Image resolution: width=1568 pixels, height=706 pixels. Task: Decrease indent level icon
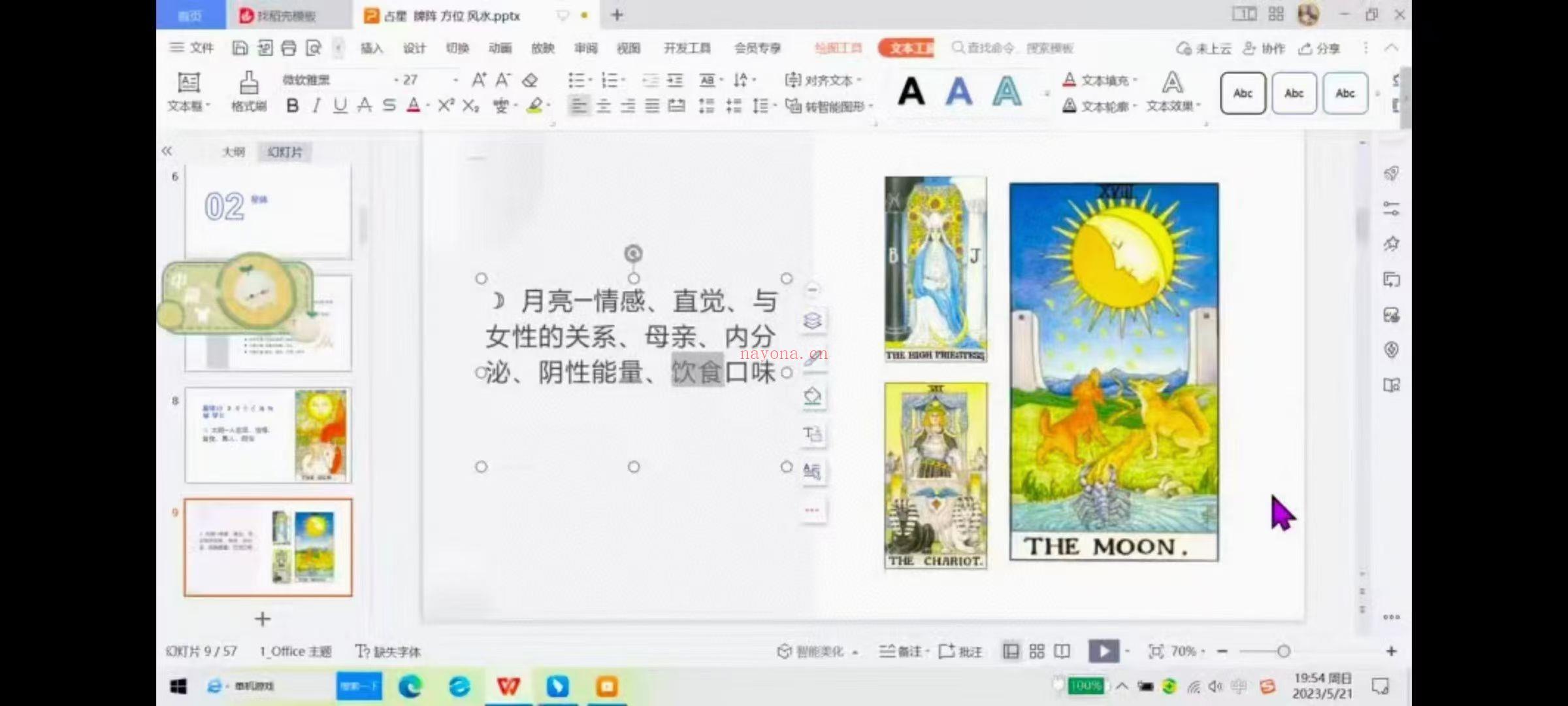[650, 80]
